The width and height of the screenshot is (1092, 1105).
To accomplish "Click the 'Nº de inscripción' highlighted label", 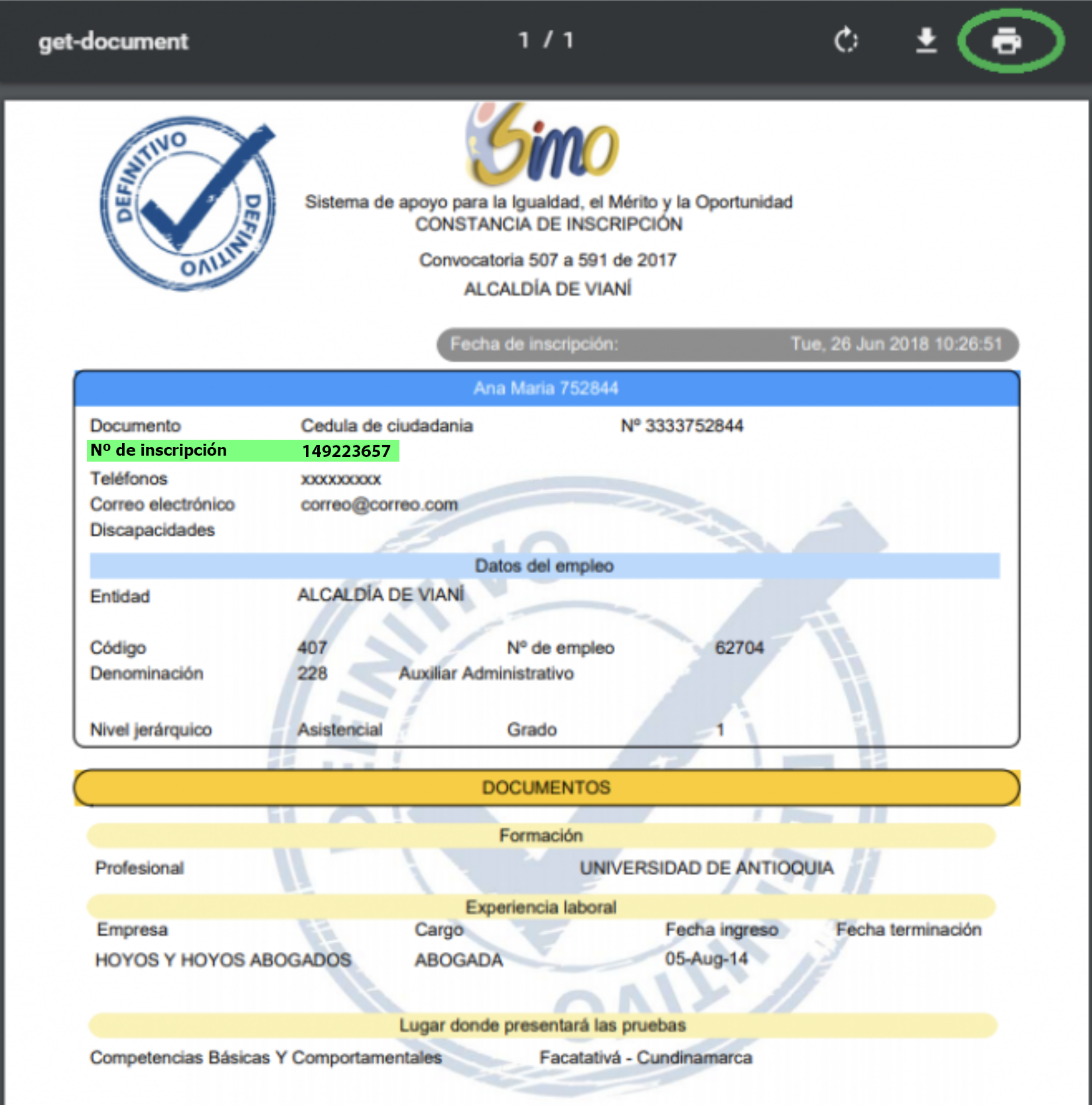I will 159,450.
